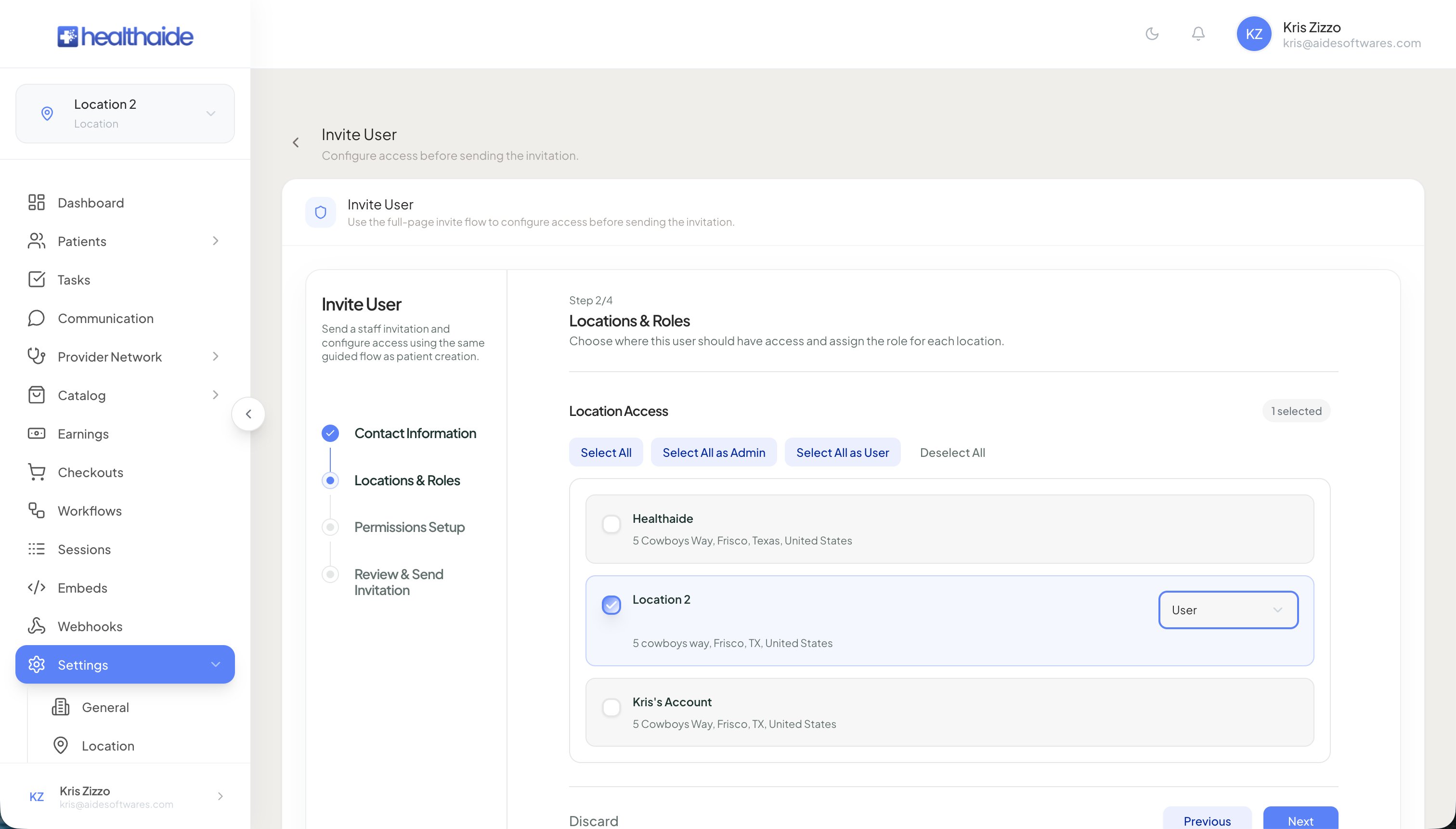Image resolution: width=1456 pixels, height=829 pixels.
Task: Click the Tasks checkbox icon
Action: point(37,279)
